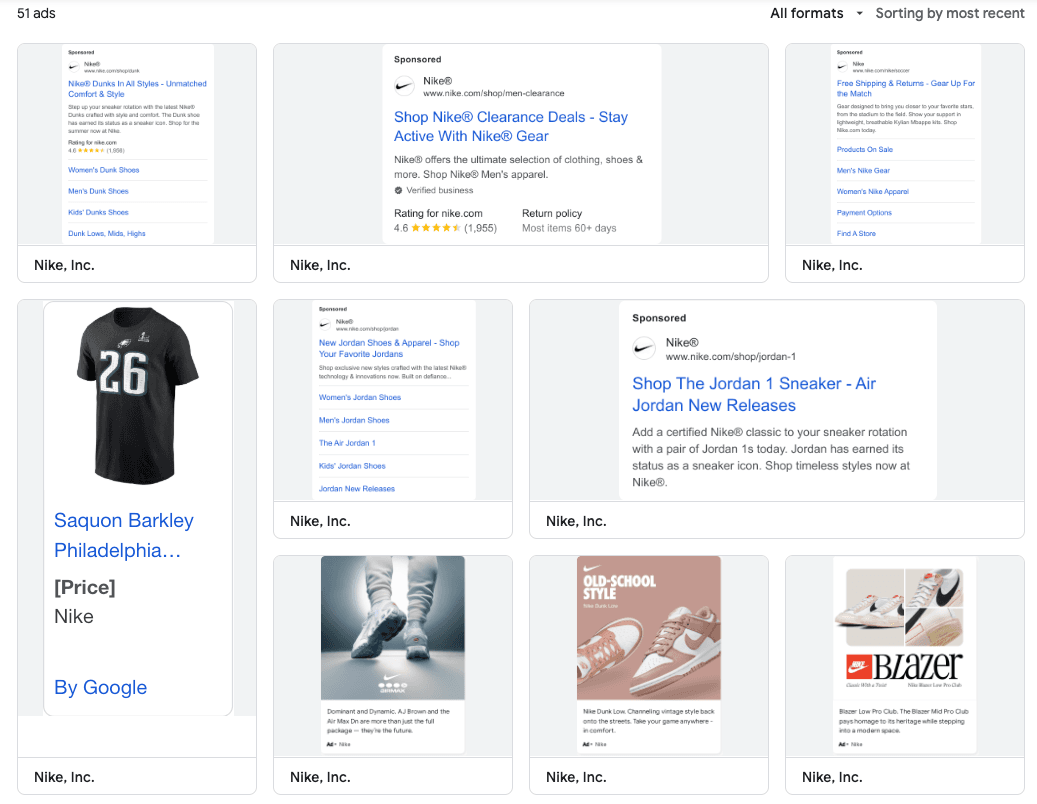Open the All formats dropdown

click(816, 13)
